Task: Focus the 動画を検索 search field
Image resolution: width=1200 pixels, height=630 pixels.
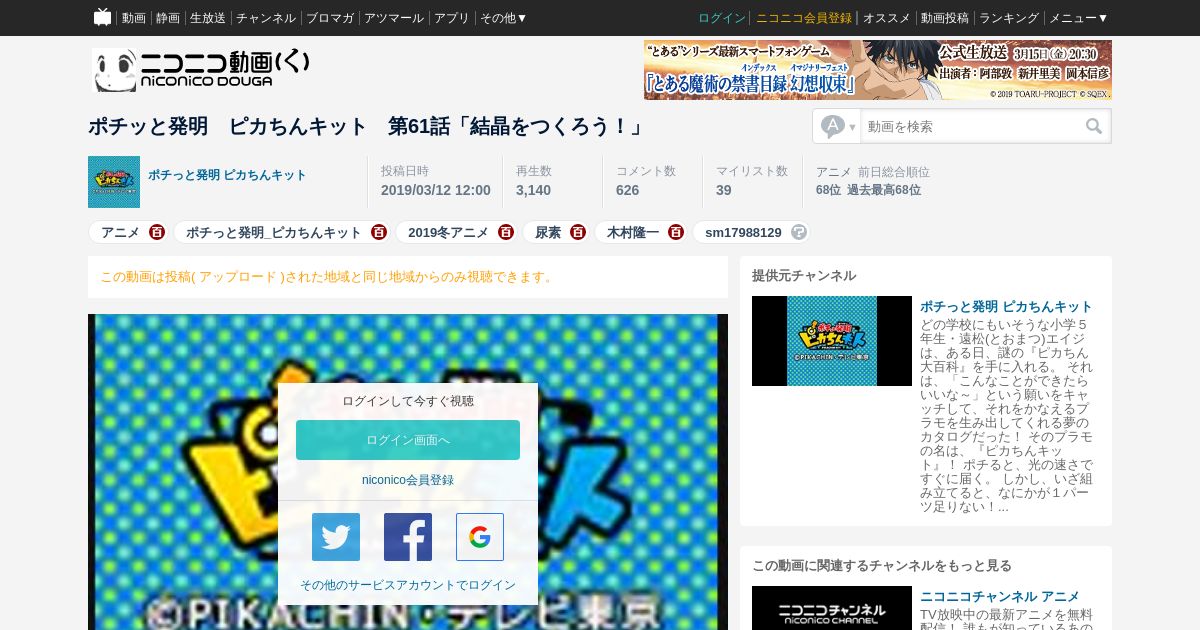Action: [971, 126]
